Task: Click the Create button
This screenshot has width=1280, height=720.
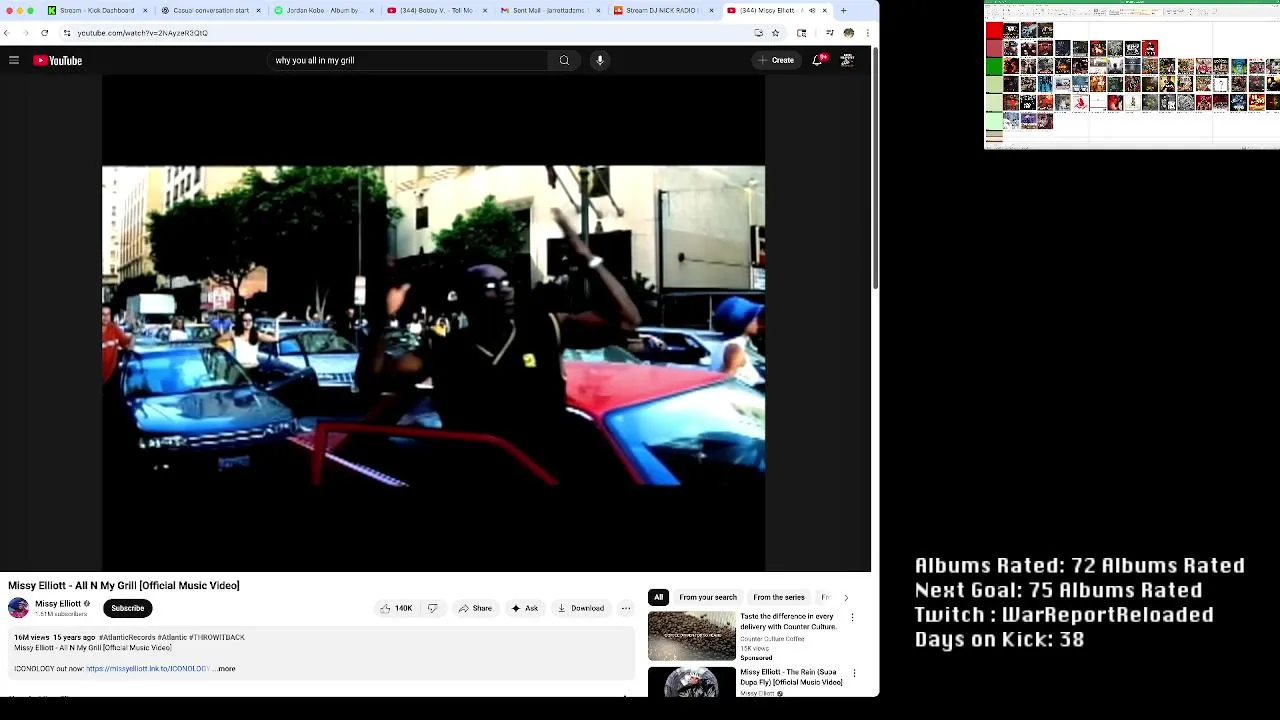Action: pyautogui.click(x=776, y=60)
